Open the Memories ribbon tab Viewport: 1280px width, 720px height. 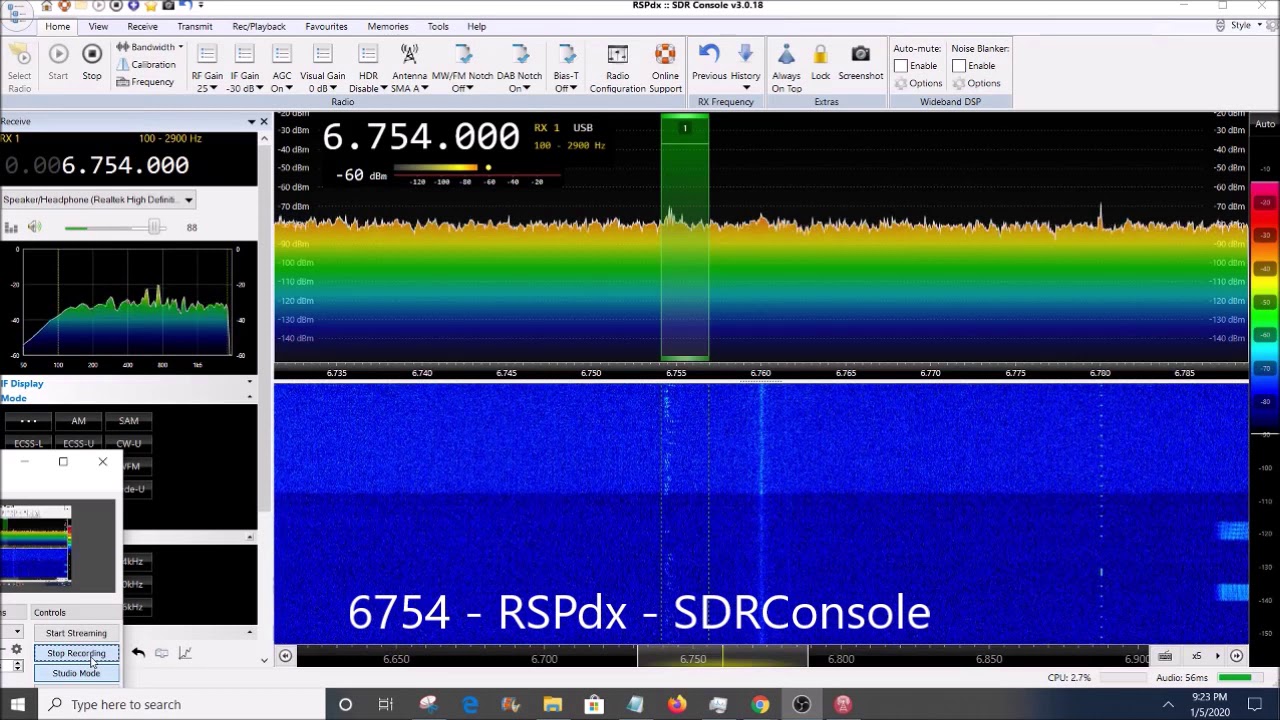[x=388, y=27]
